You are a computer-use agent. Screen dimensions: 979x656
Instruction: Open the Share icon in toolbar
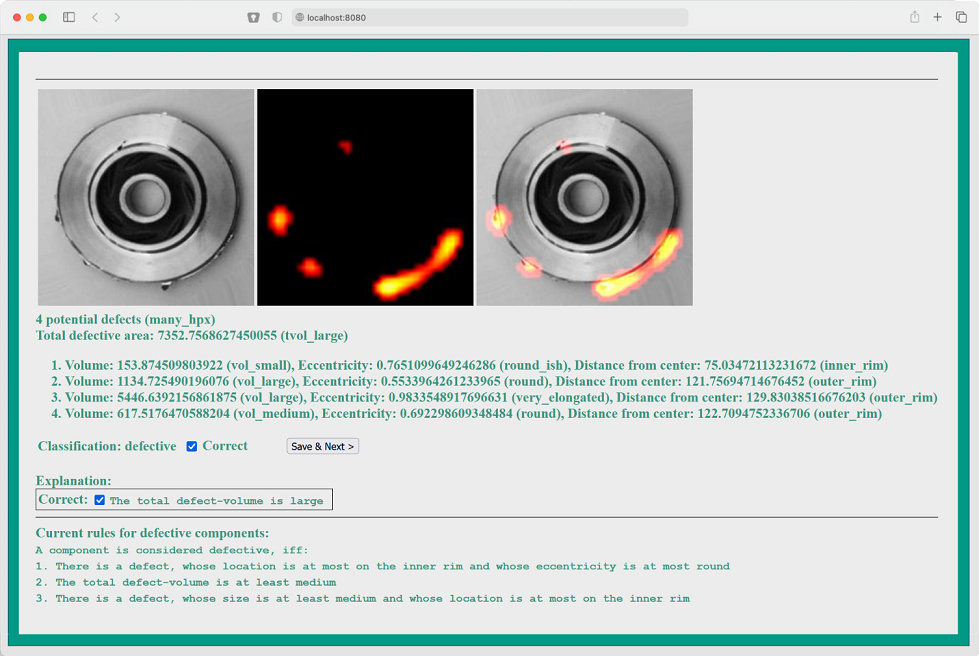tap(914, 17)
